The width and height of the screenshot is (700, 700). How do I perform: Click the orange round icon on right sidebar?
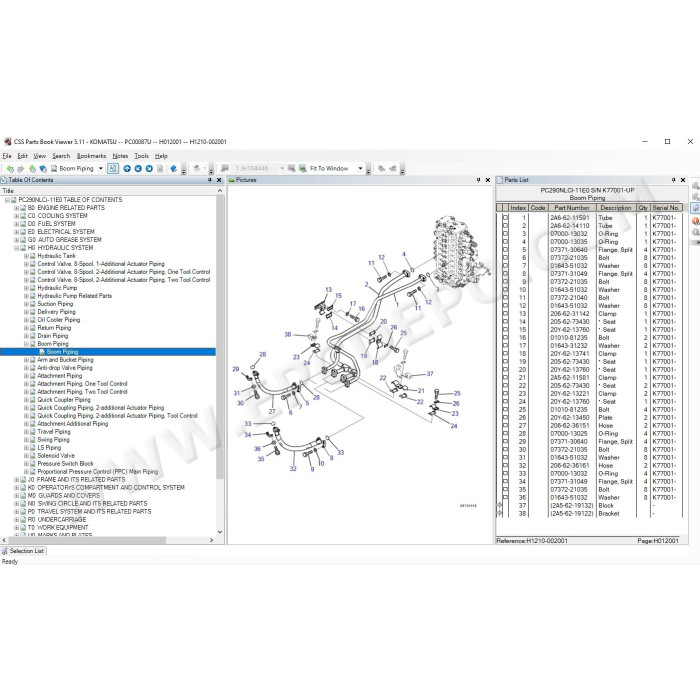click(696, 221)
